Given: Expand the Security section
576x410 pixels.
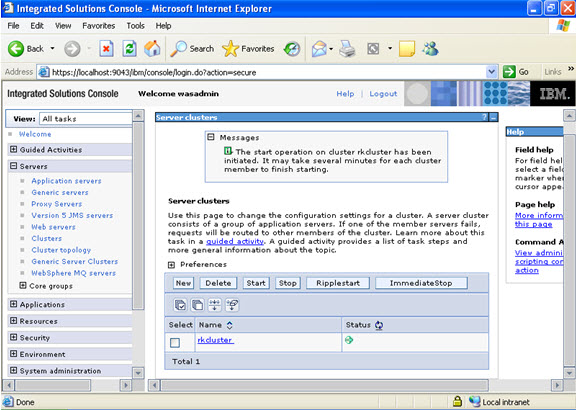Looking at the screenshot, I should (14, 337).
